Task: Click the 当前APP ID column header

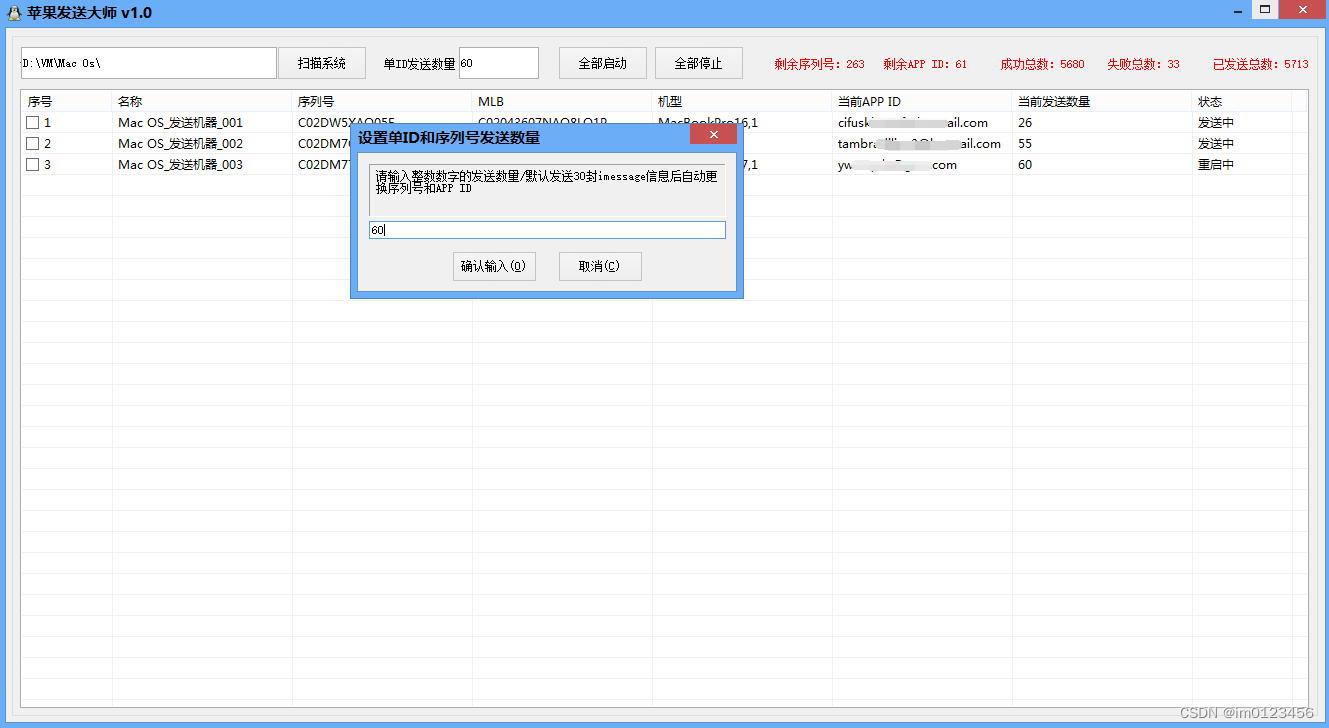Action: tap(922, 101)
